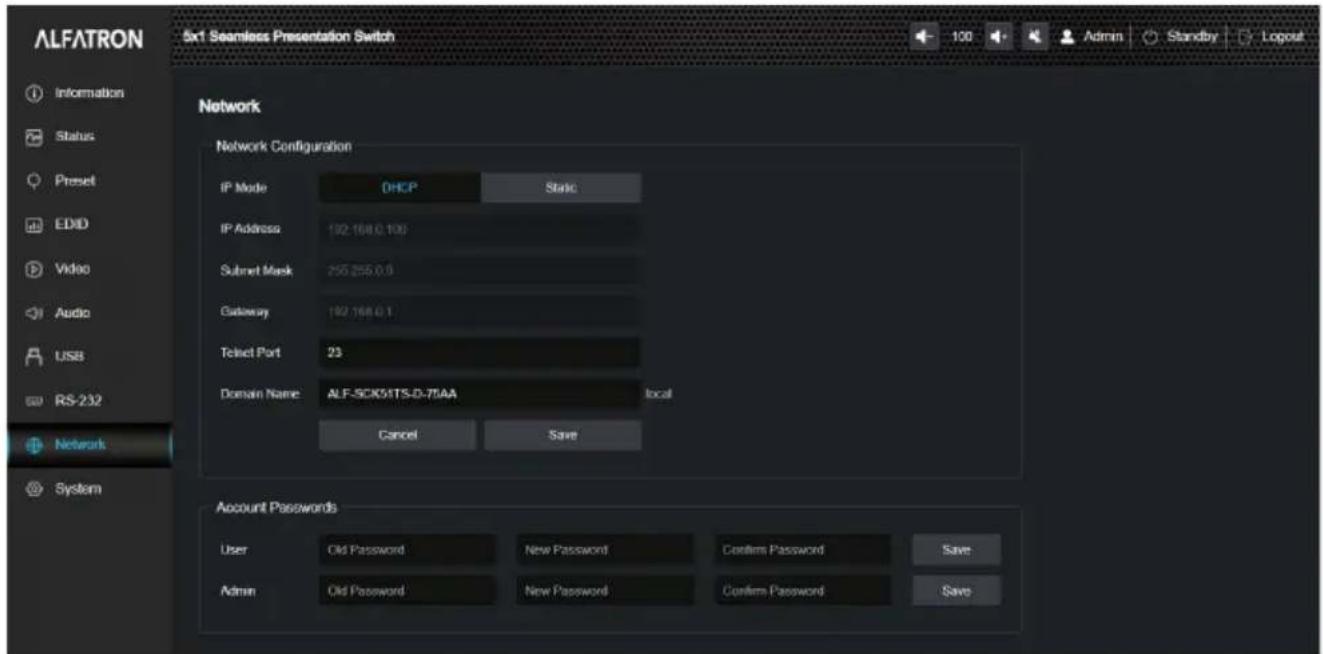The height and width of the screenshot is (654, 1323).
Task: Click the volume up icon
Action: pyautogui.click(x=998, y=36)
